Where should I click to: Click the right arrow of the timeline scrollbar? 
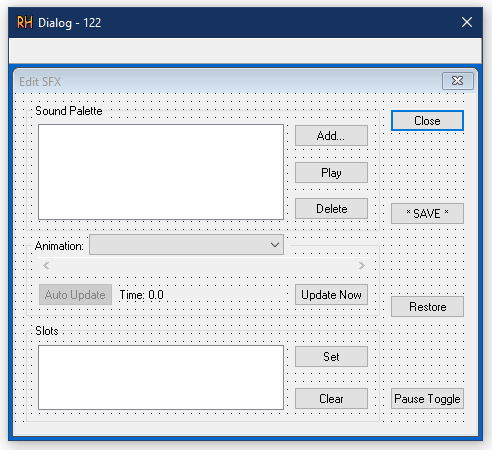coord(362,266)
